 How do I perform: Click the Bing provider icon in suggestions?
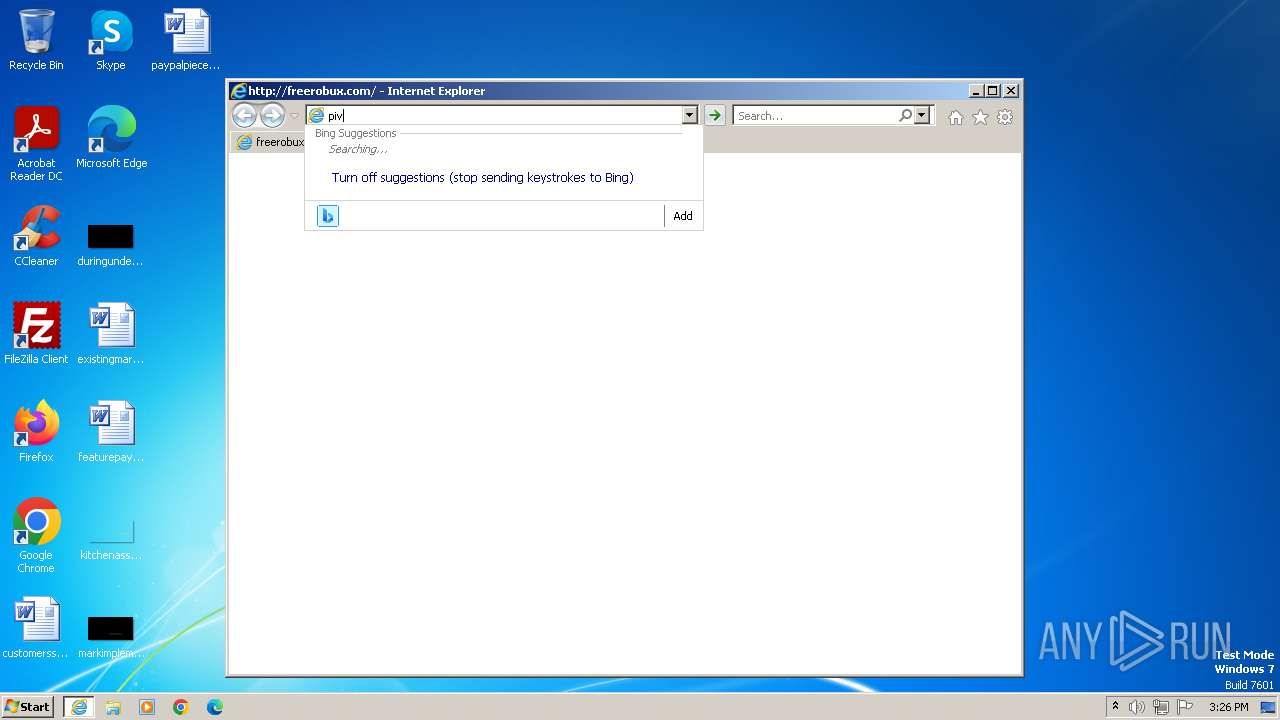tap(328, 216)
